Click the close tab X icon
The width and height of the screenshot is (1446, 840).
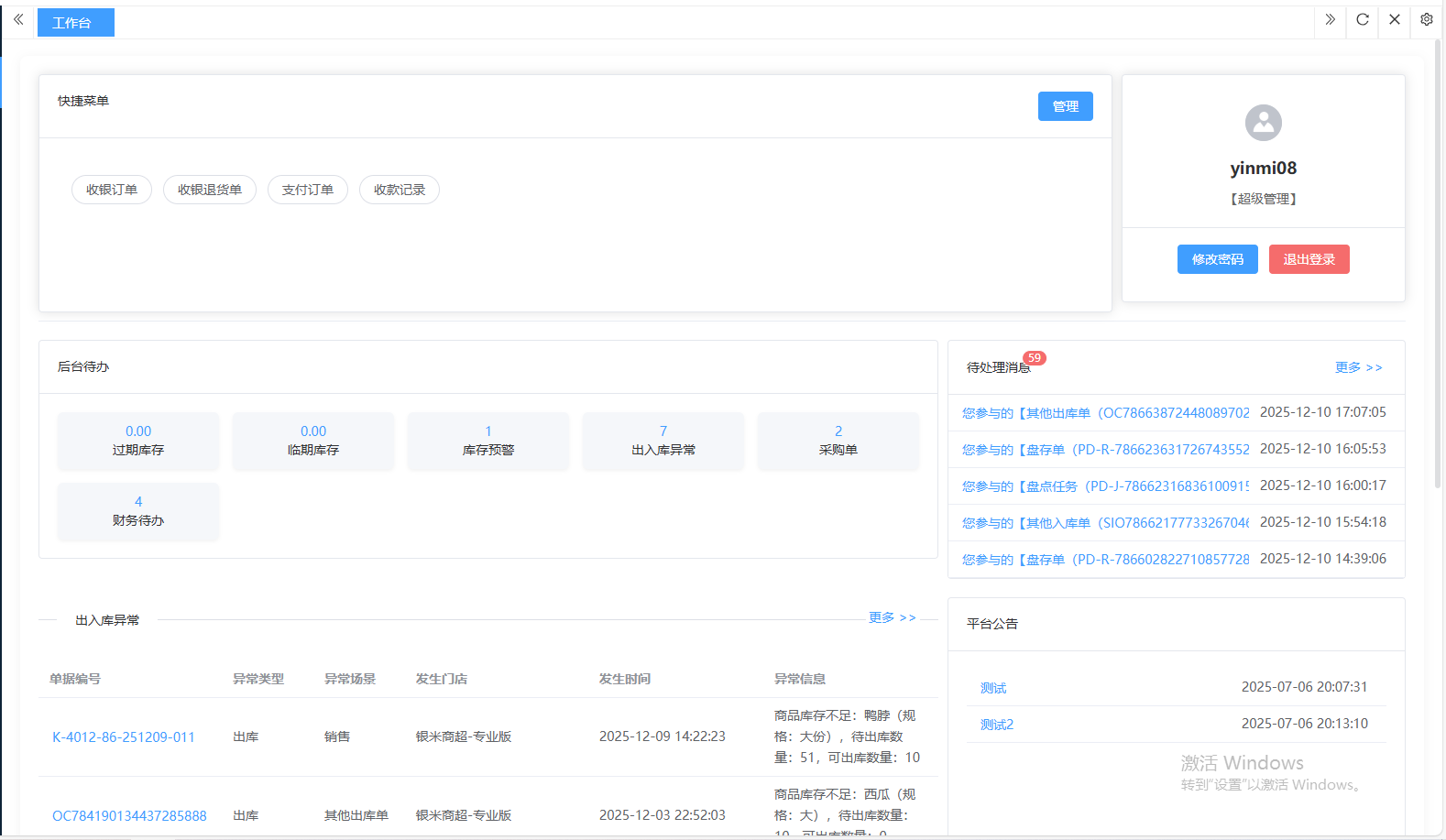[1395, 19]
